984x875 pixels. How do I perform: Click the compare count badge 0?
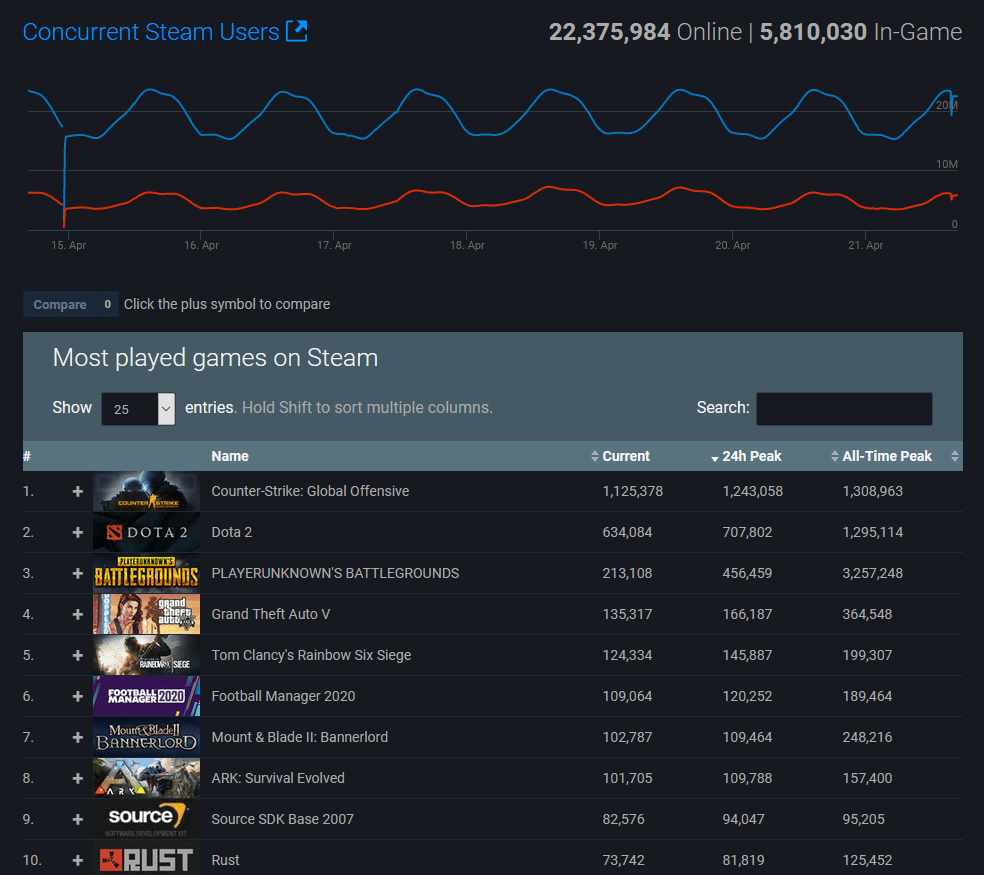pyautogui.click(x=107, y=304)
